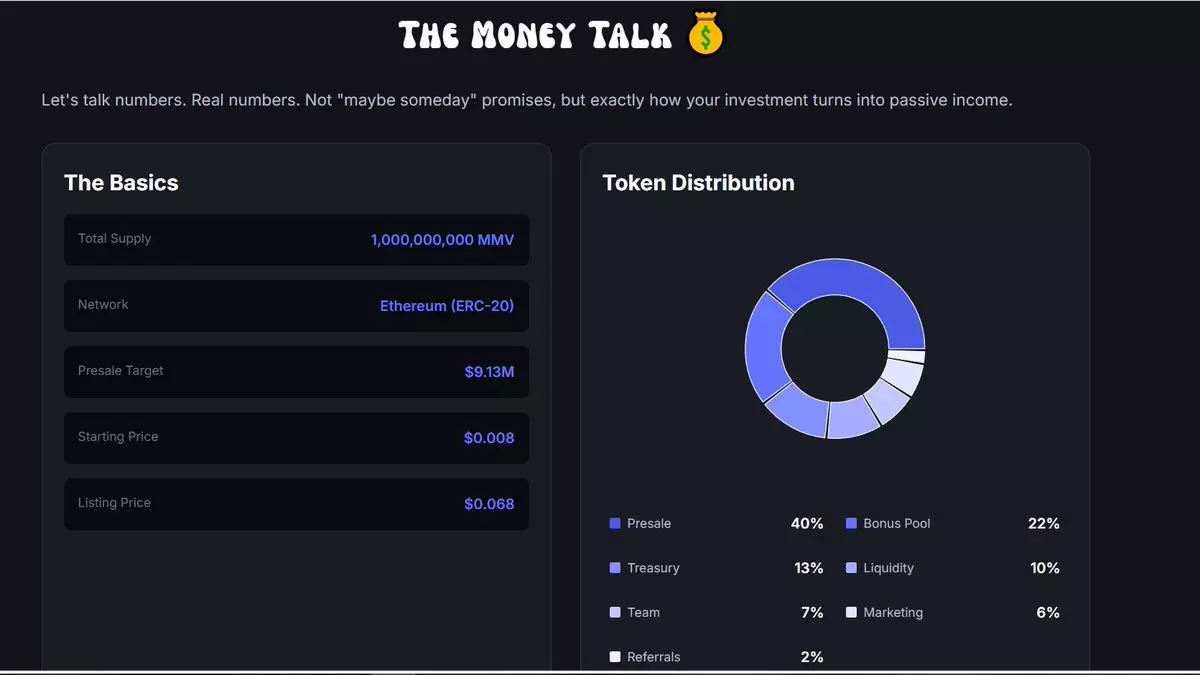Click the Listing Price row
The height and width of the screenshot is (675, 1200).
pyautogui.click(x=296, y=504)
